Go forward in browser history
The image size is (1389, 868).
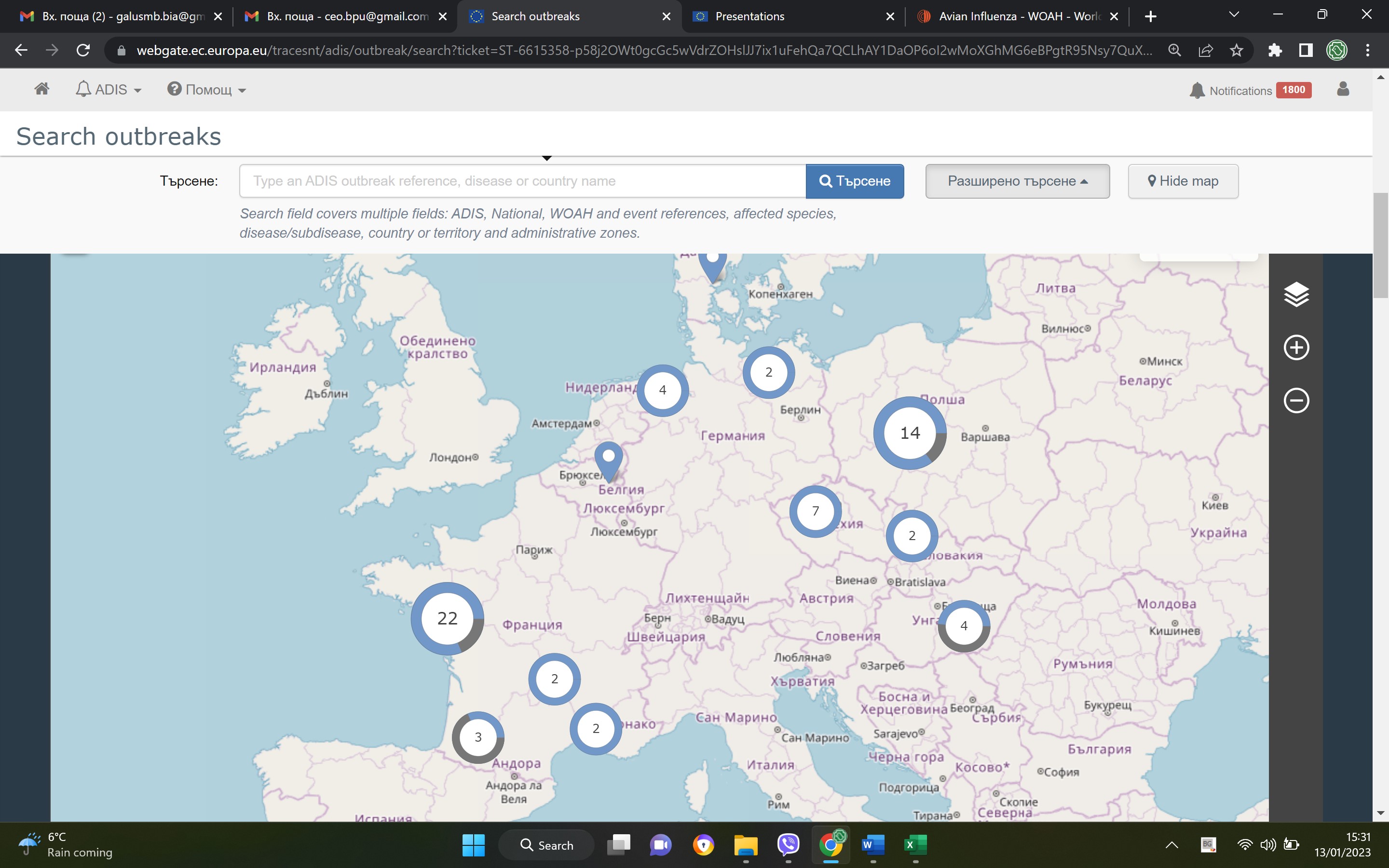[x=52, y=51]
